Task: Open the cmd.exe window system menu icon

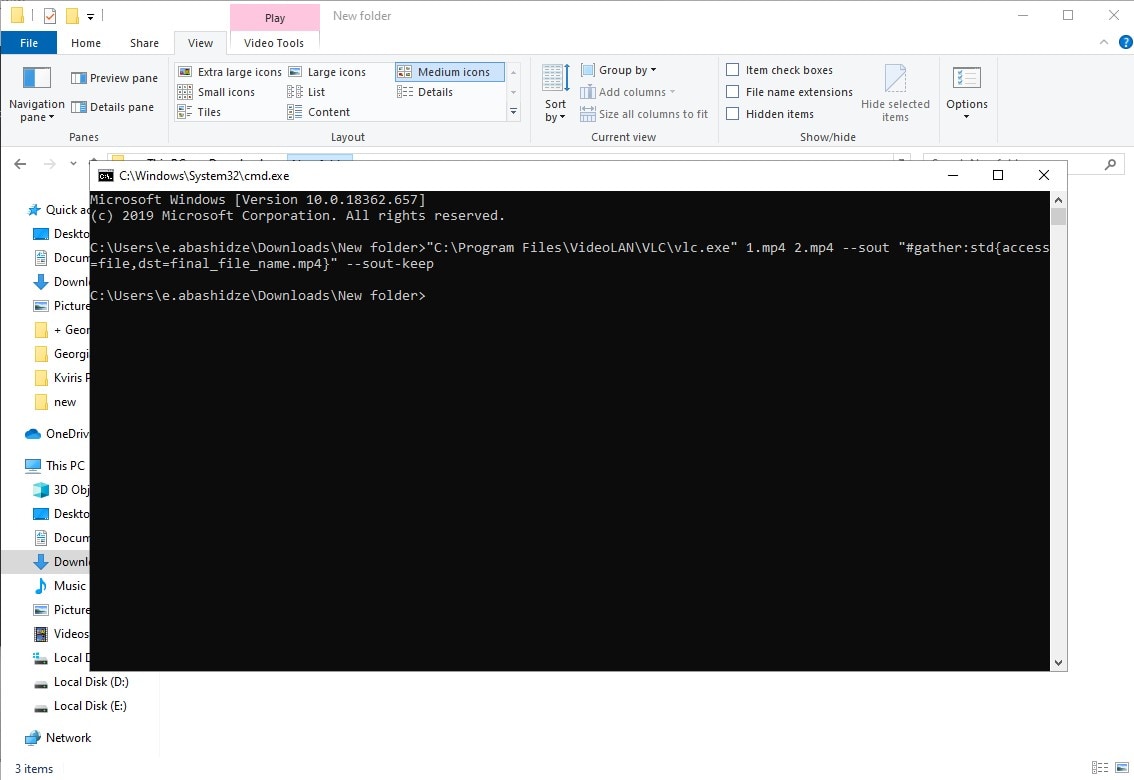Action: pyautogui.click(x=106, y=176)
